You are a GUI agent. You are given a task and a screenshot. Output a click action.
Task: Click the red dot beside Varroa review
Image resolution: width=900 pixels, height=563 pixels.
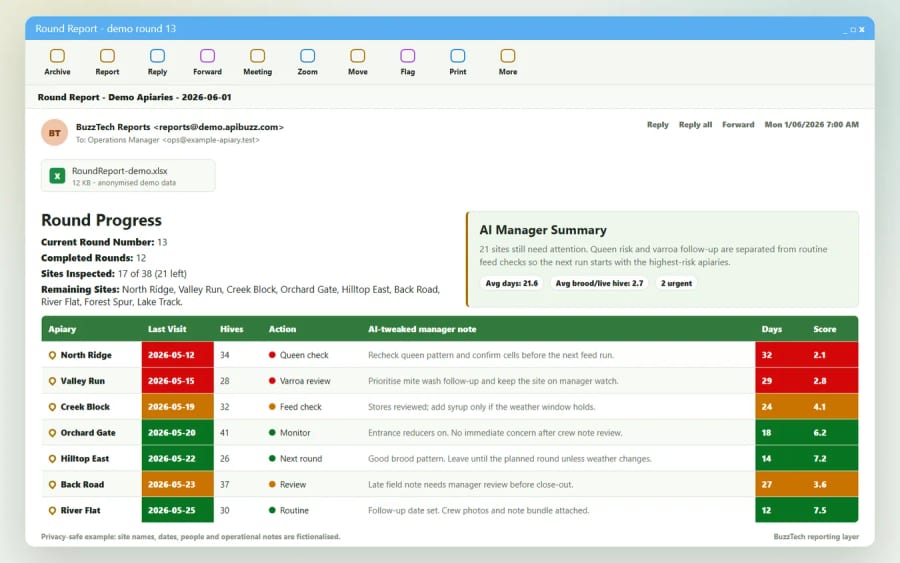click(x=272, y=380)
